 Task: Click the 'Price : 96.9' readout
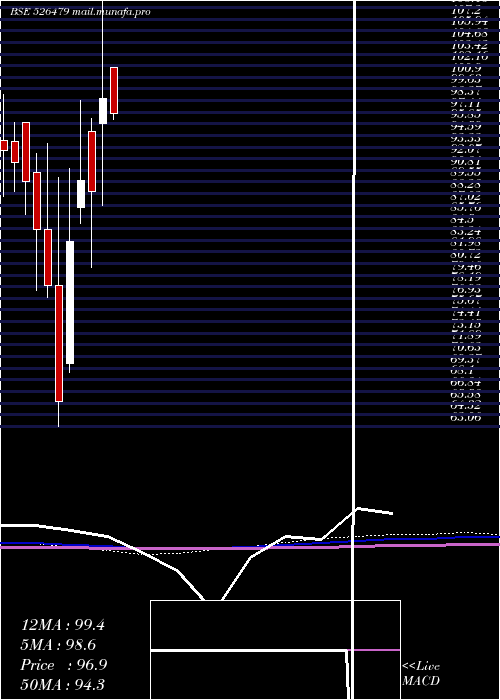64,665
